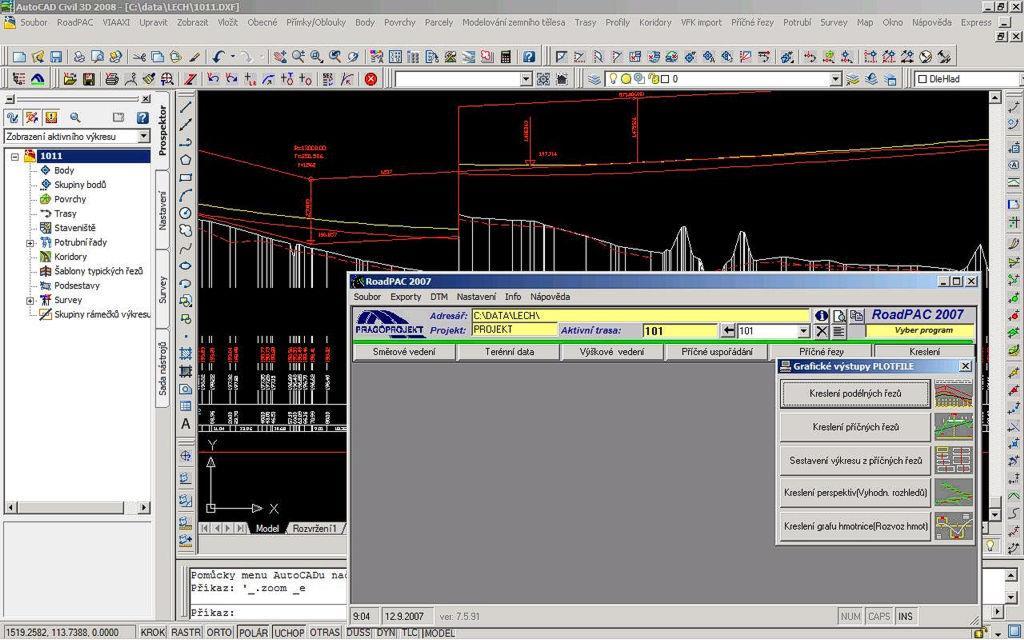Click the Adresář path field C:\DATA\LECH\
The width and height of the screenshot is (1024, 640).
pyautogui.click(x=640, y=315)
